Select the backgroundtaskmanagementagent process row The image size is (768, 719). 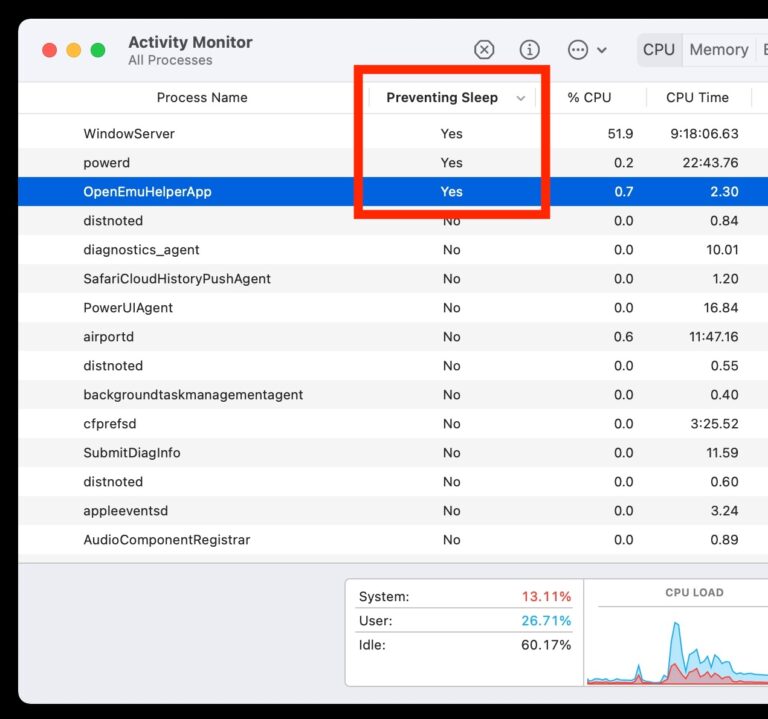tap(193, 395)
